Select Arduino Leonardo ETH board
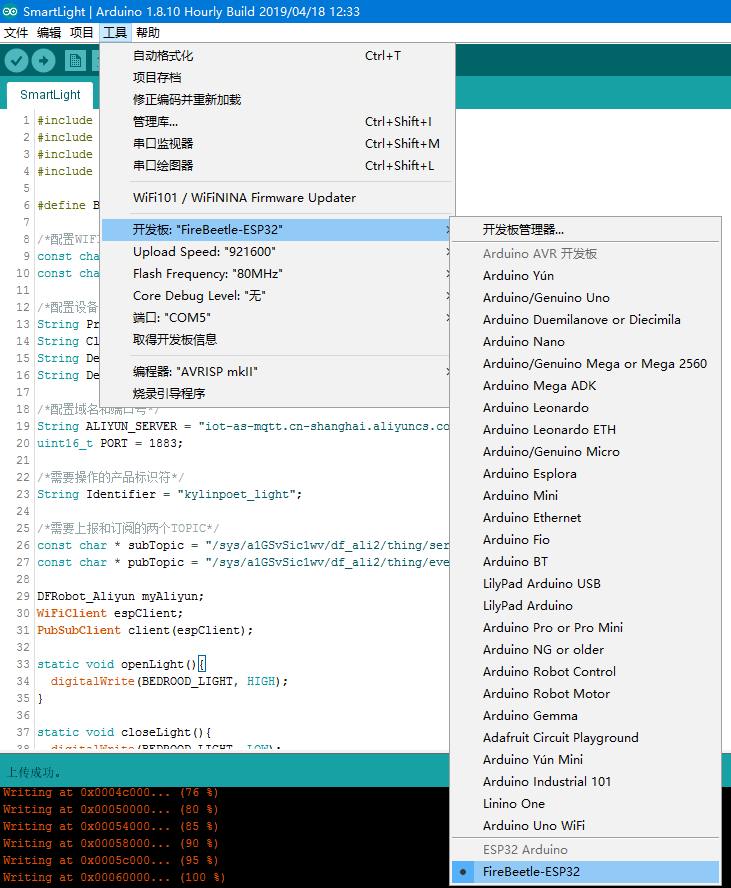 point(586,430)
